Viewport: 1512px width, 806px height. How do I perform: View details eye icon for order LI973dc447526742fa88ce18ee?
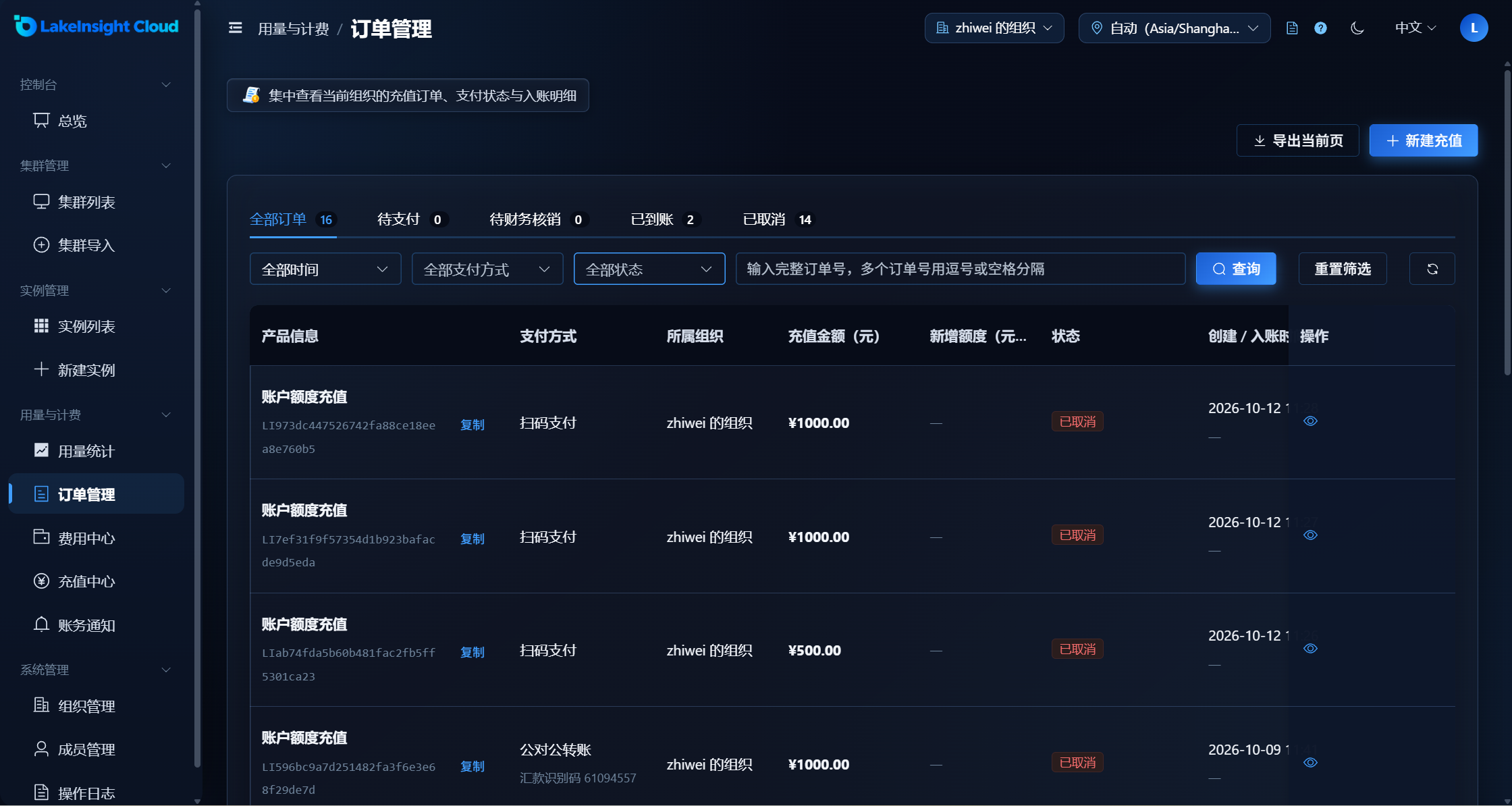(1310, 421)
